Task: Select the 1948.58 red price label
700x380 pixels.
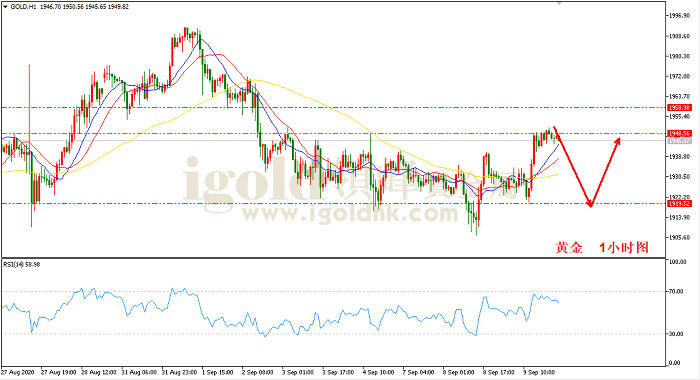Action: pyautogui.click(x=679, y=134)
